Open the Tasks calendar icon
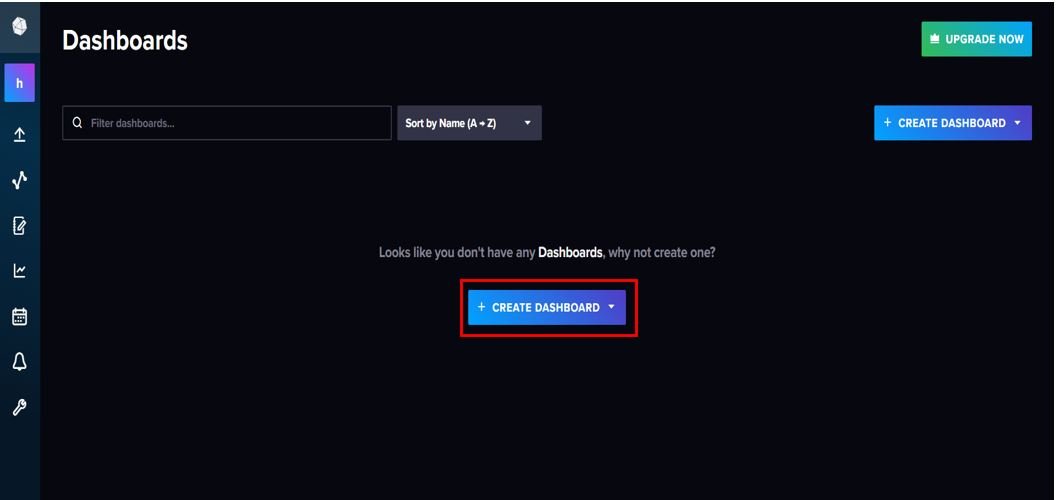 [20, 317]
